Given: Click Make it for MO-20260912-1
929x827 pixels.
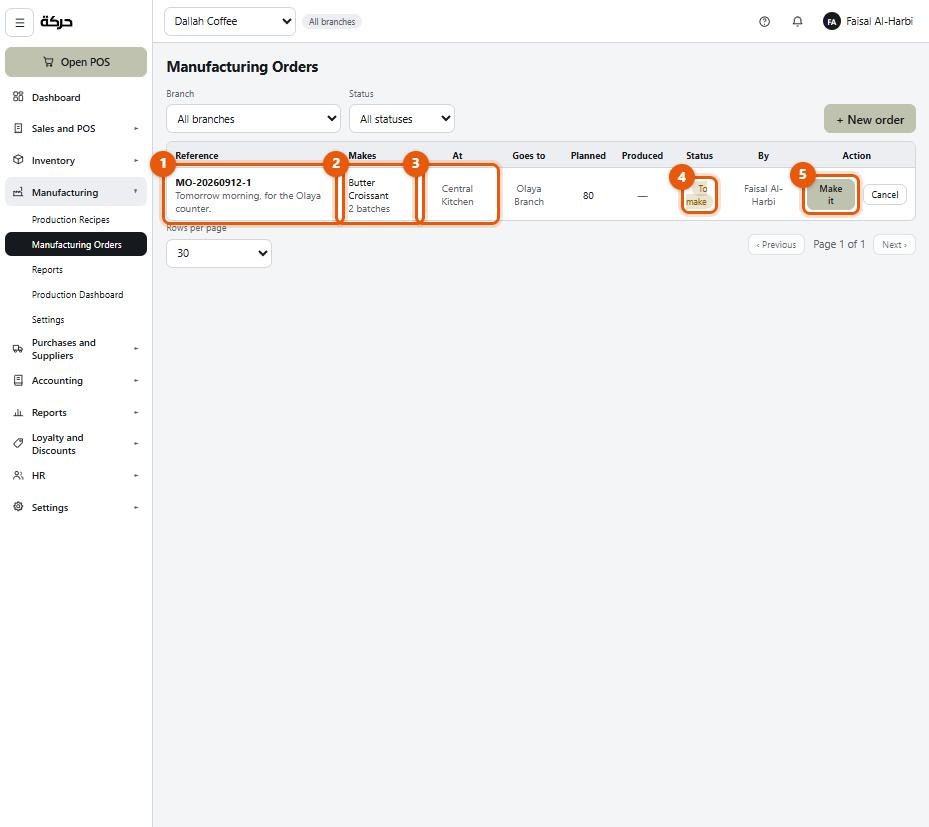Looking at the screenshot, I should [x=831, y=194].
